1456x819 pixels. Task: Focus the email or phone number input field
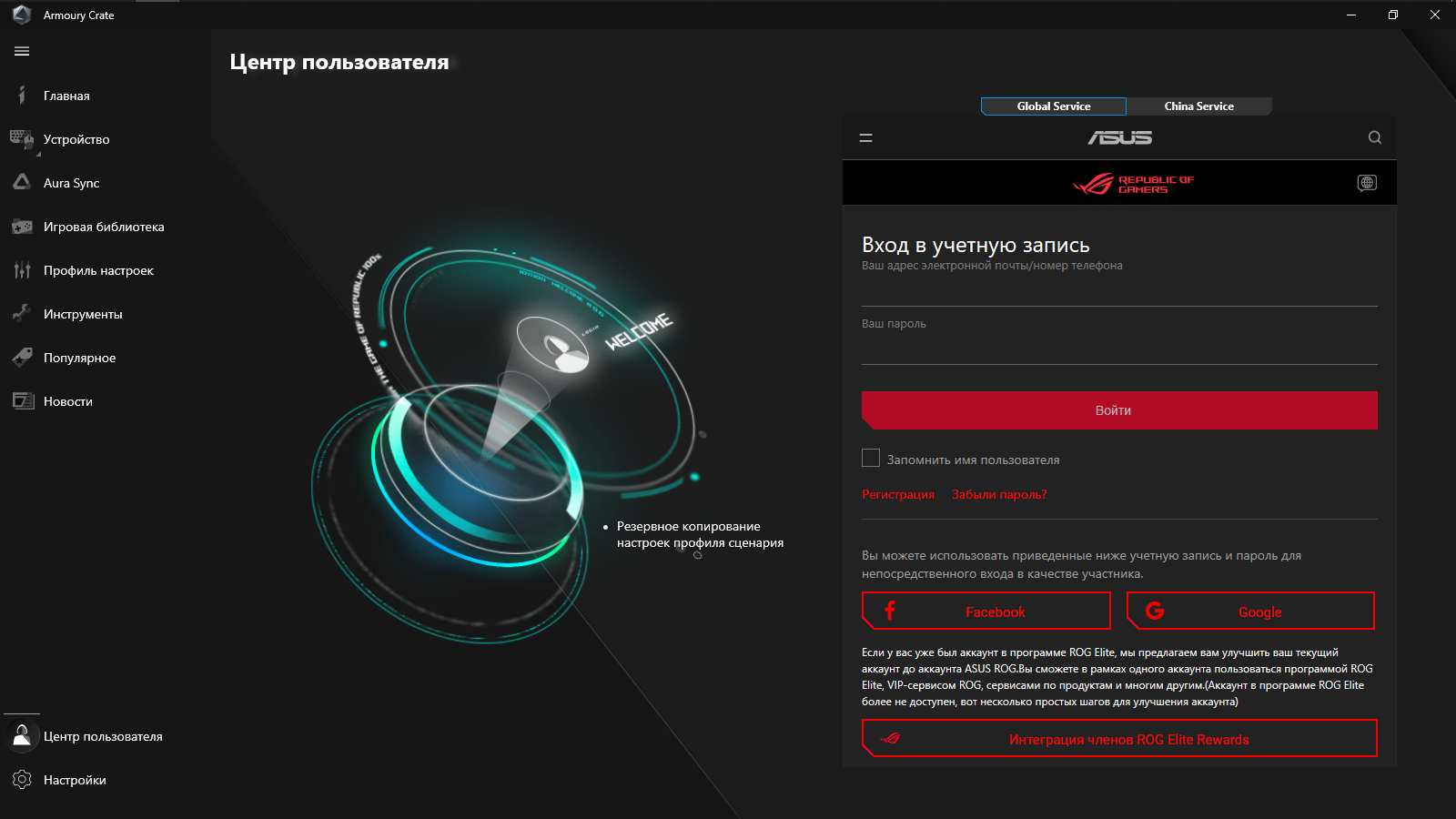click(x=1119, y=290)
